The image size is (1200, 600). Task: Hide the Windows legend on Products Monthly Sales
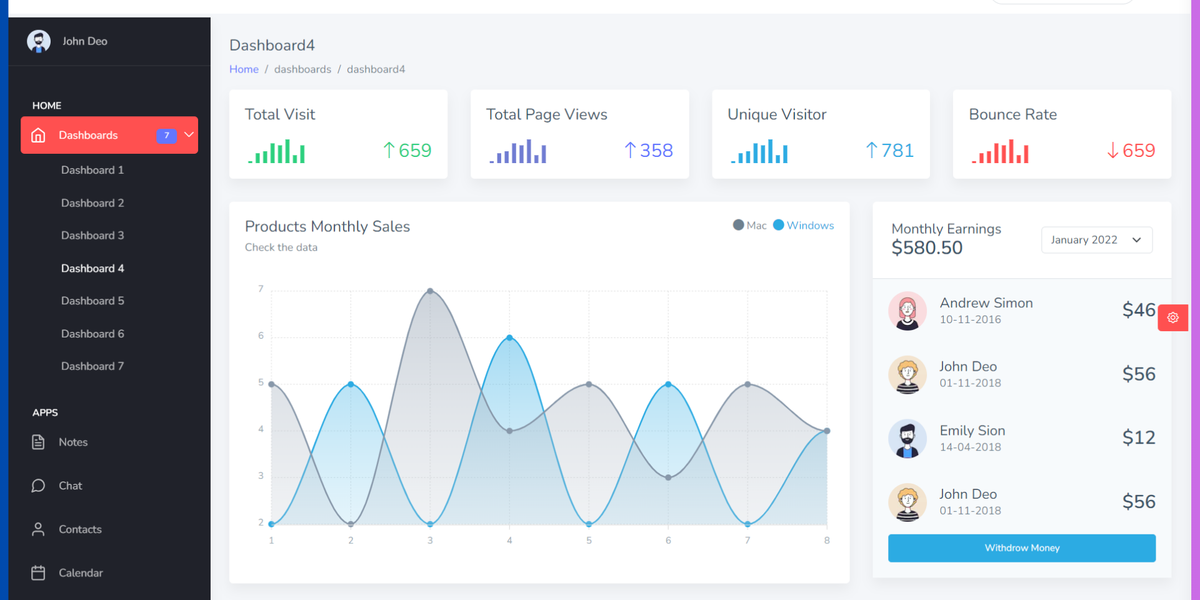(804, 225)
